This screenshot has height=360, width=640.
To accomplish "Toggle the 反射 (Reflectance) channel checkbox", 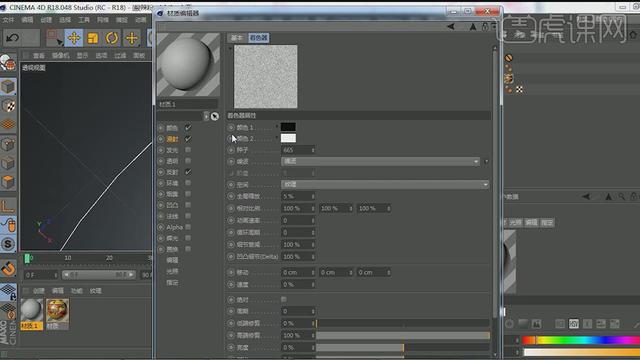I will coord(188,172).
